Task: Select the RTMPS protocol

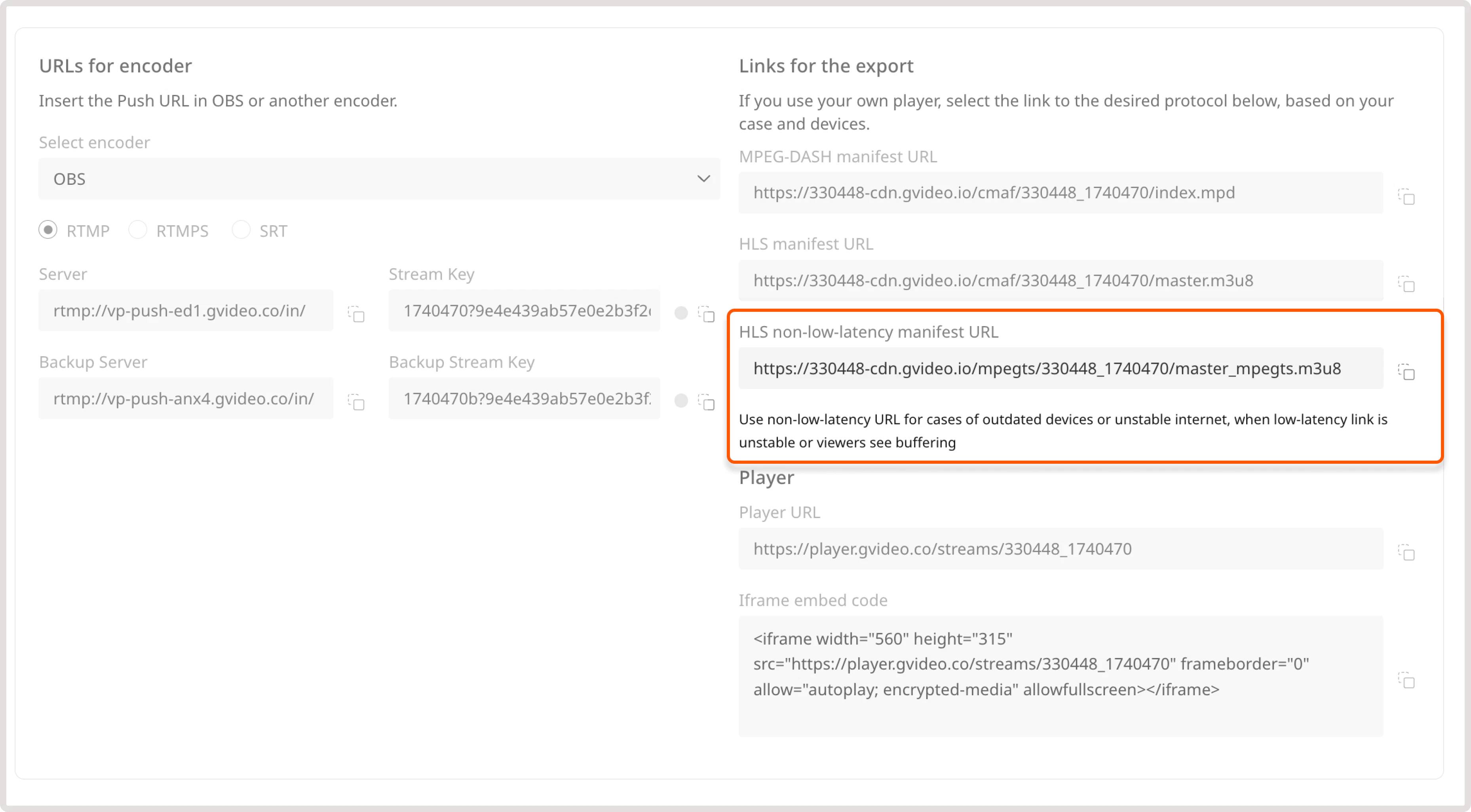Action: (x=138, y=230)
